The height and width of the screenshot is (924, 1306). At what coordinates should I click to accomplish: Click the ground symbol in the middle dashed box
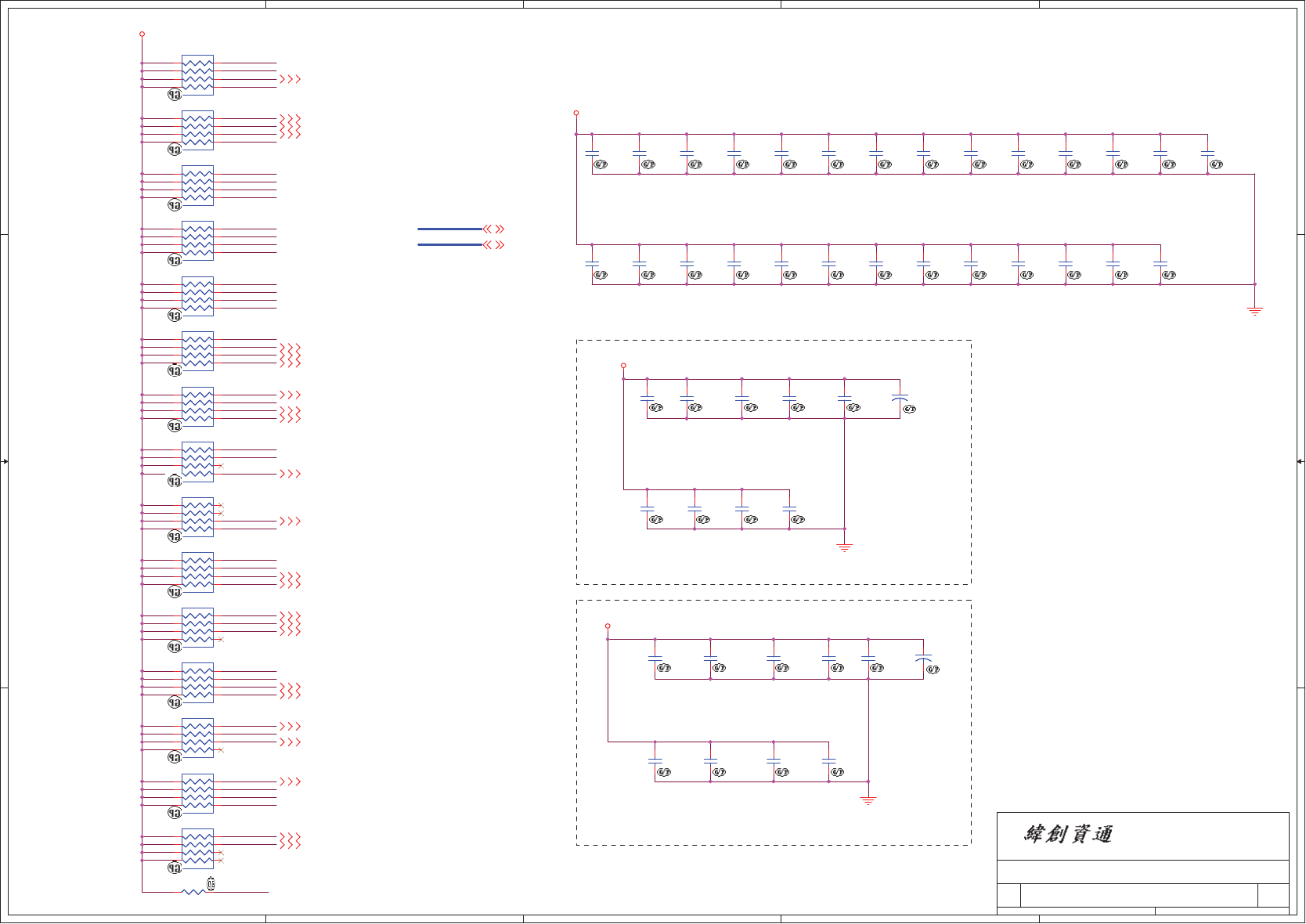click(x=844, y=547)
